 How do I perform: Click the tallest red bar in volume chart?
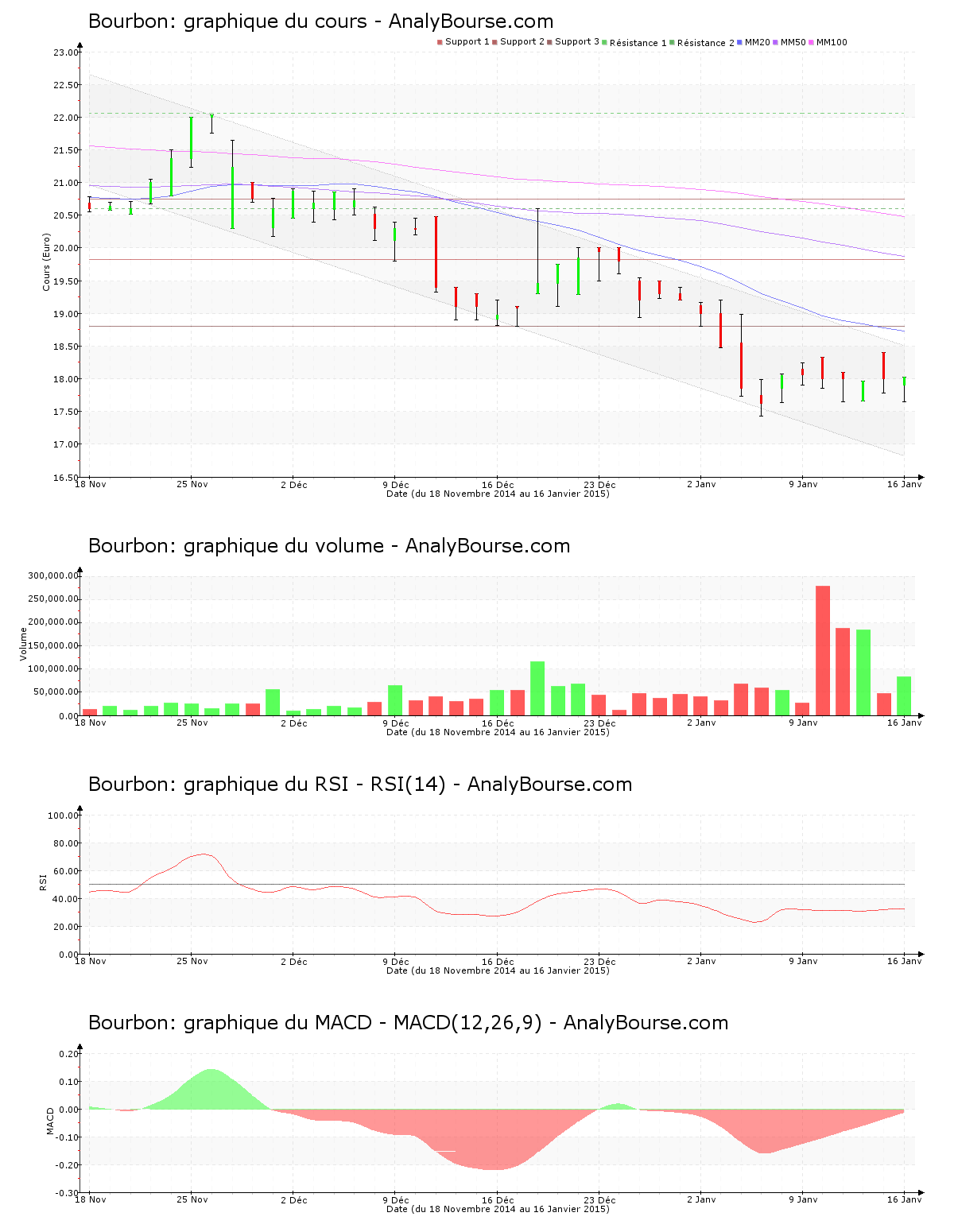823,650
